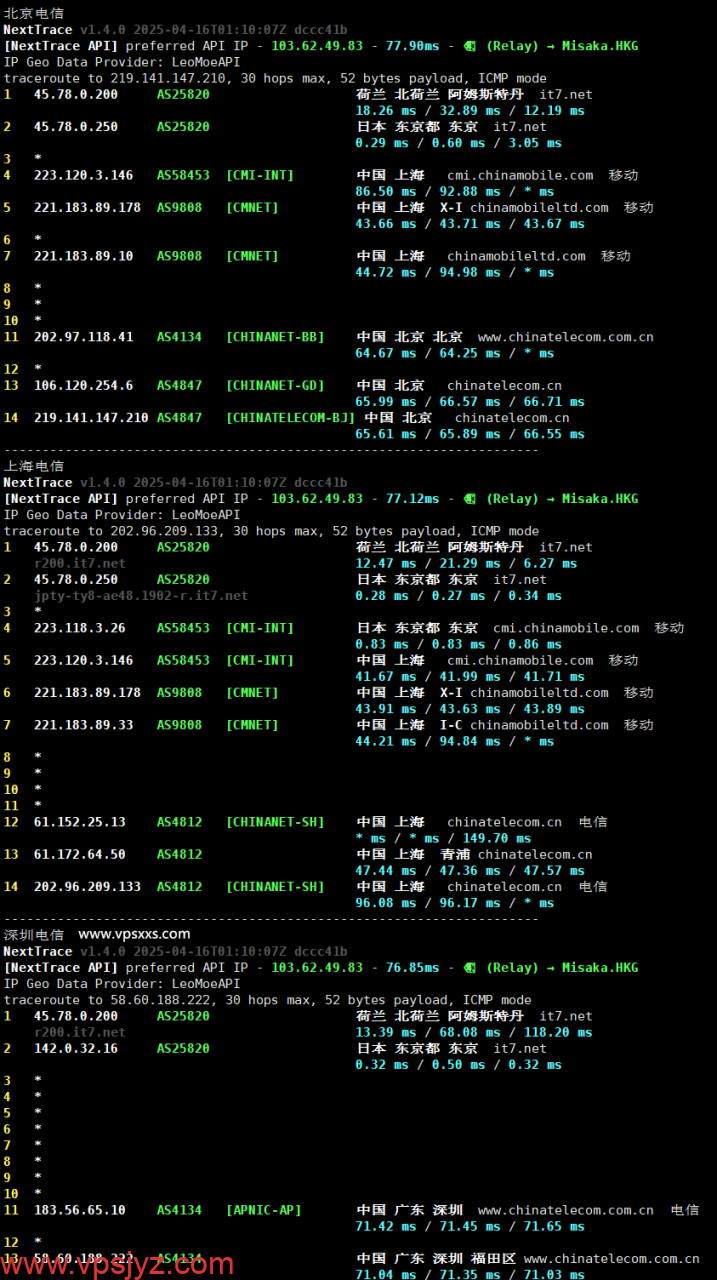Select latency 0.32 ms / 0.50 ms / 0.32 ms
The height and width of the screenshot is (1280, 717).
tap(458, 1064)
